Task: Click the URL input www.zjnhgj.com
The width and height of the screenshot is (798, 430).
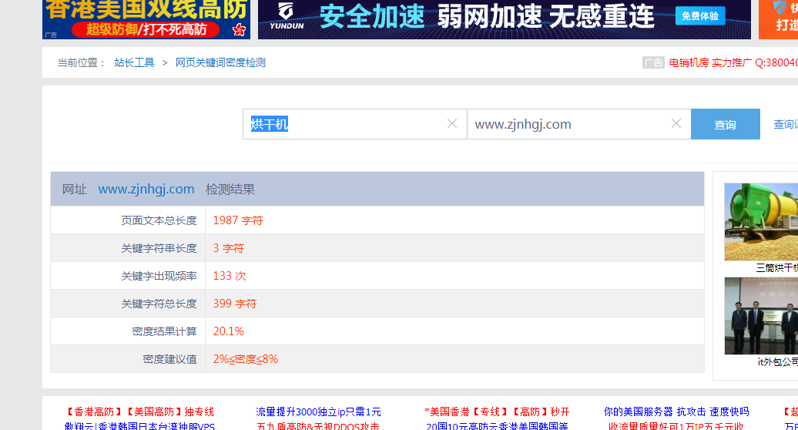Action: [x=579, y=124]
